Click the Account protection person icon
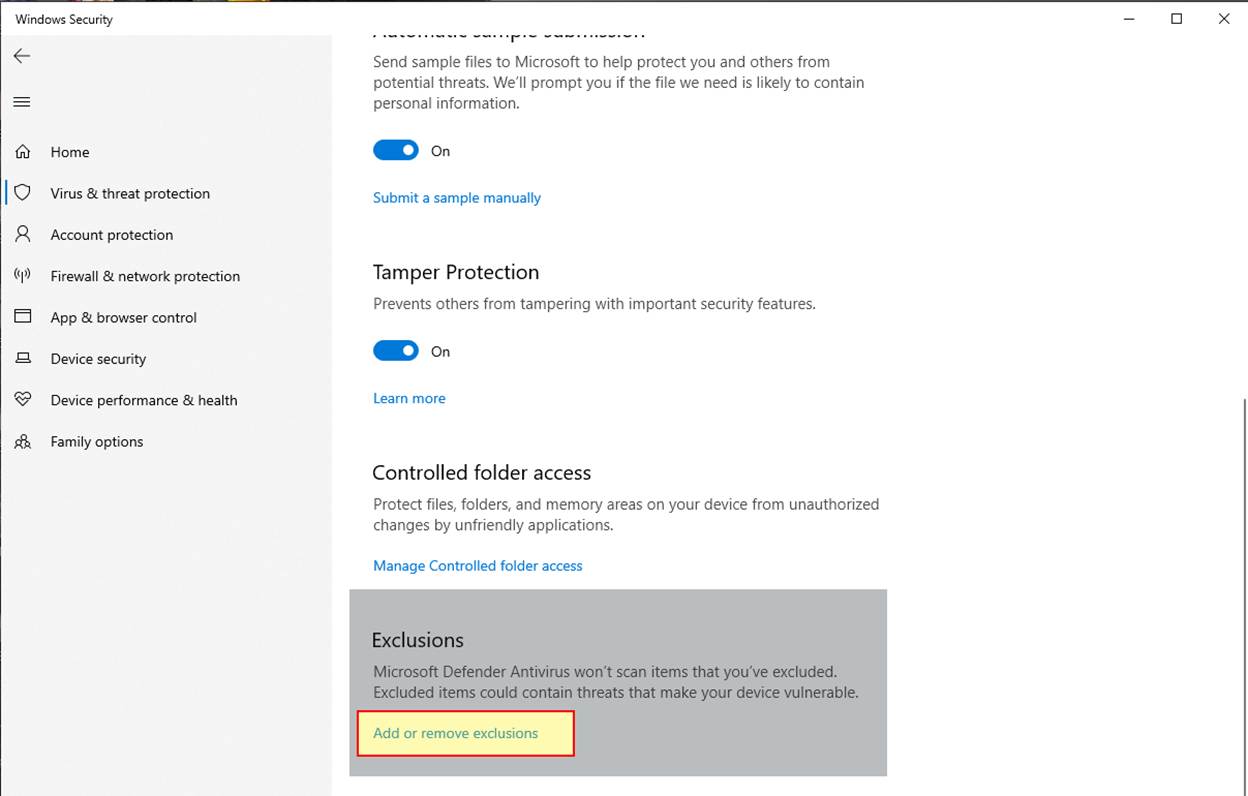The image size is (1248, 796). point(22,234)
